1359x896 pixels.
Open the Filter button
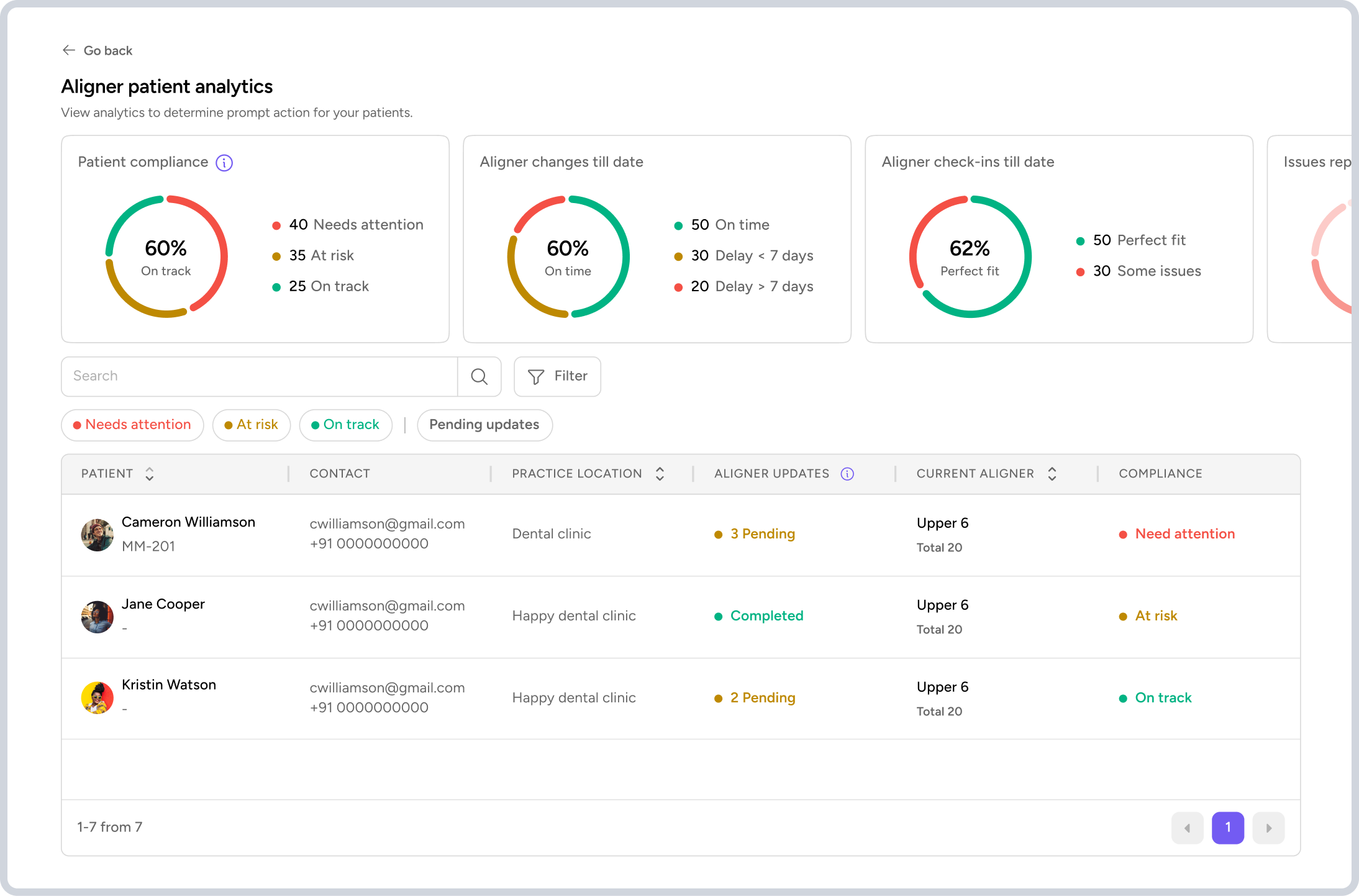pyautogui.click(x=557, y=376)
